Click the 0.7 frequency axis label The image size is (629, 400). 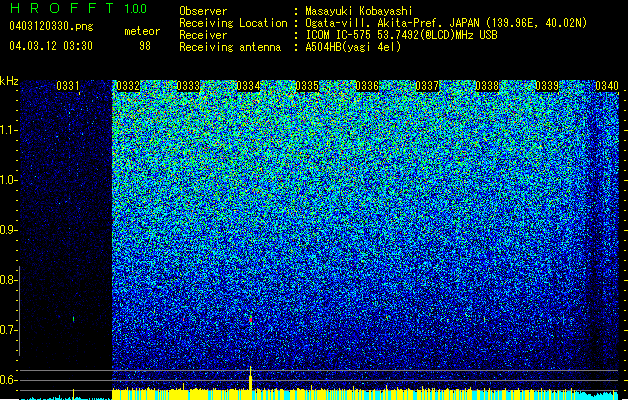coord(7,330)
